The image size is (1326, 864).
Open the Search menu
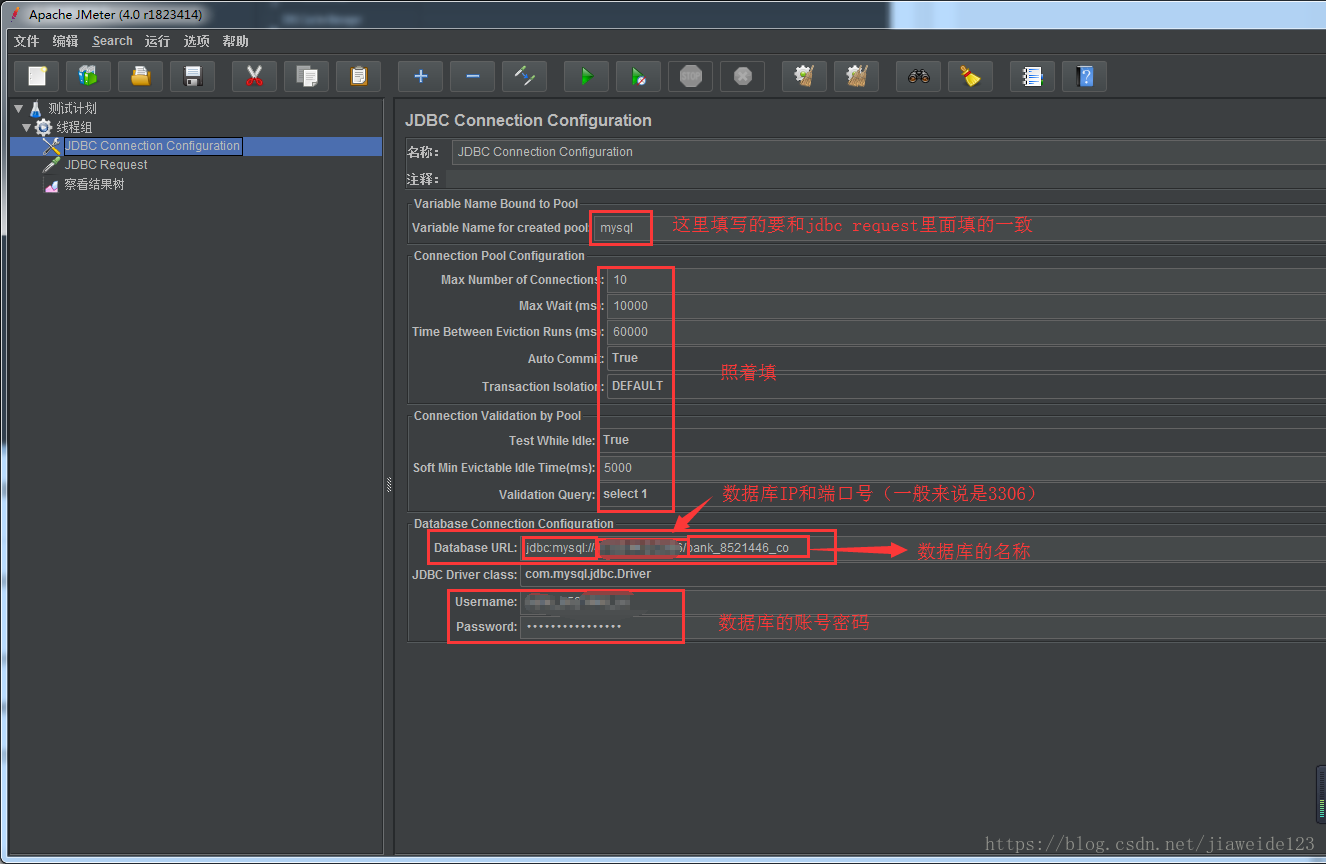[x=112, y=41]
